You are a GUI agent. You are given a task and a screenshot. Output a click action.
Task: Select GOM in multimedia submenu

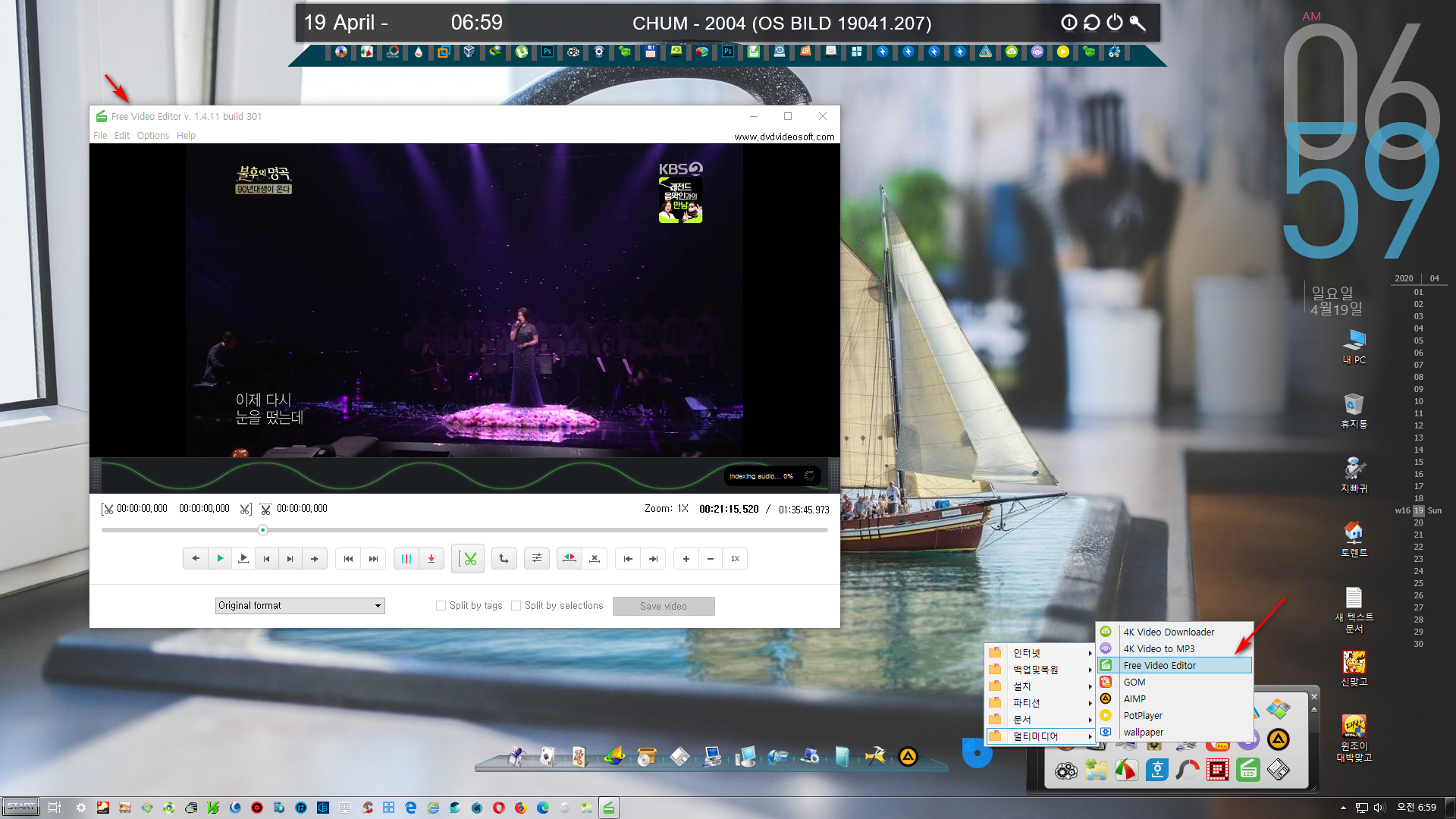point(1174,682)
